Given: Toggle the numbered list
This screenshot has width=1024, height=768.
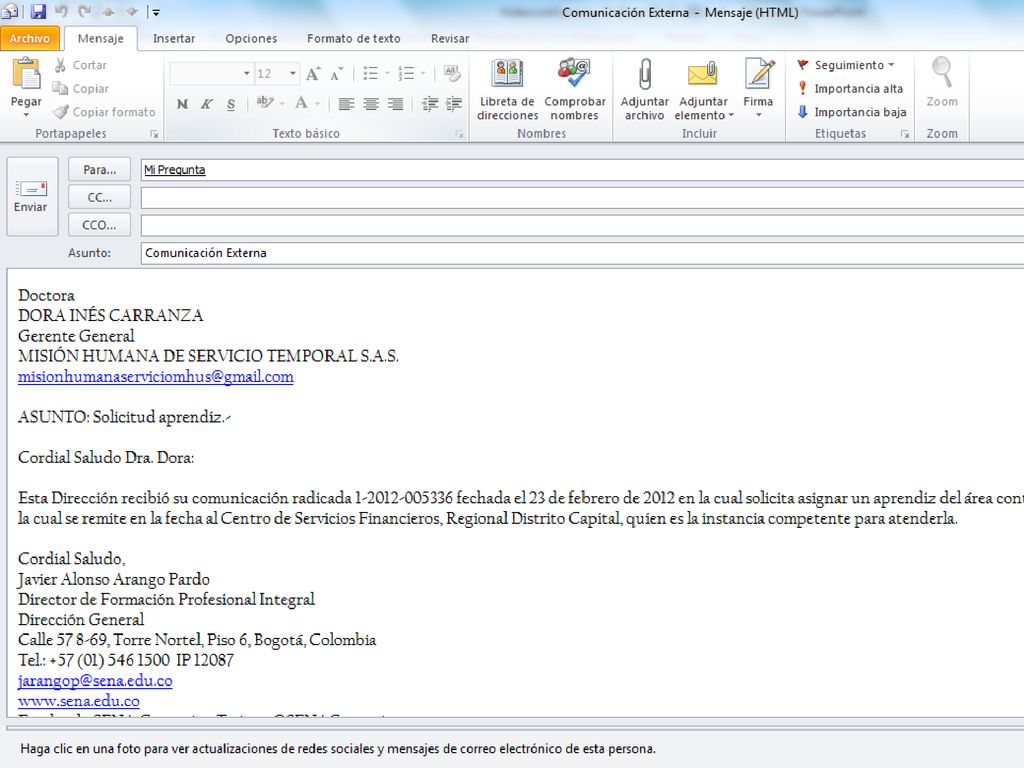Looking at the screenshot, I should tap(406, 73).
